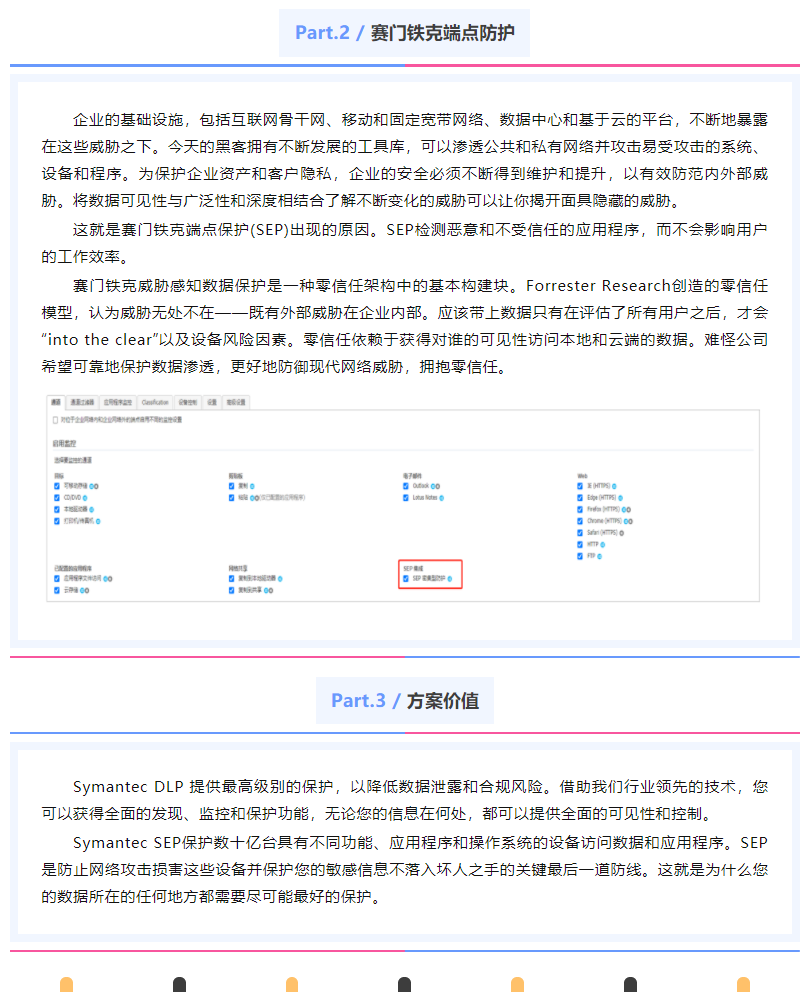Click the blue icon beside FTP
The image size is (810, 1001).
599,556
